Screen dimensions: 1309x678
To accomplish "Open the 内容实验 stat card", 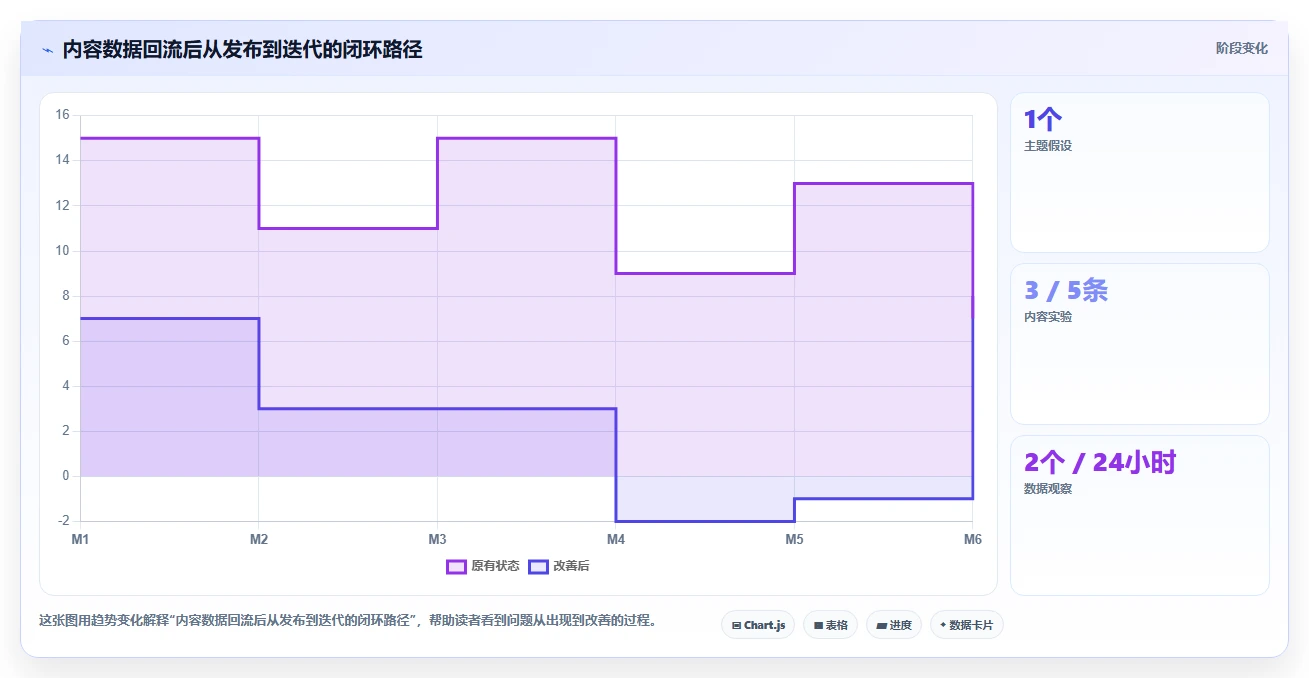I will [1140, 344].
